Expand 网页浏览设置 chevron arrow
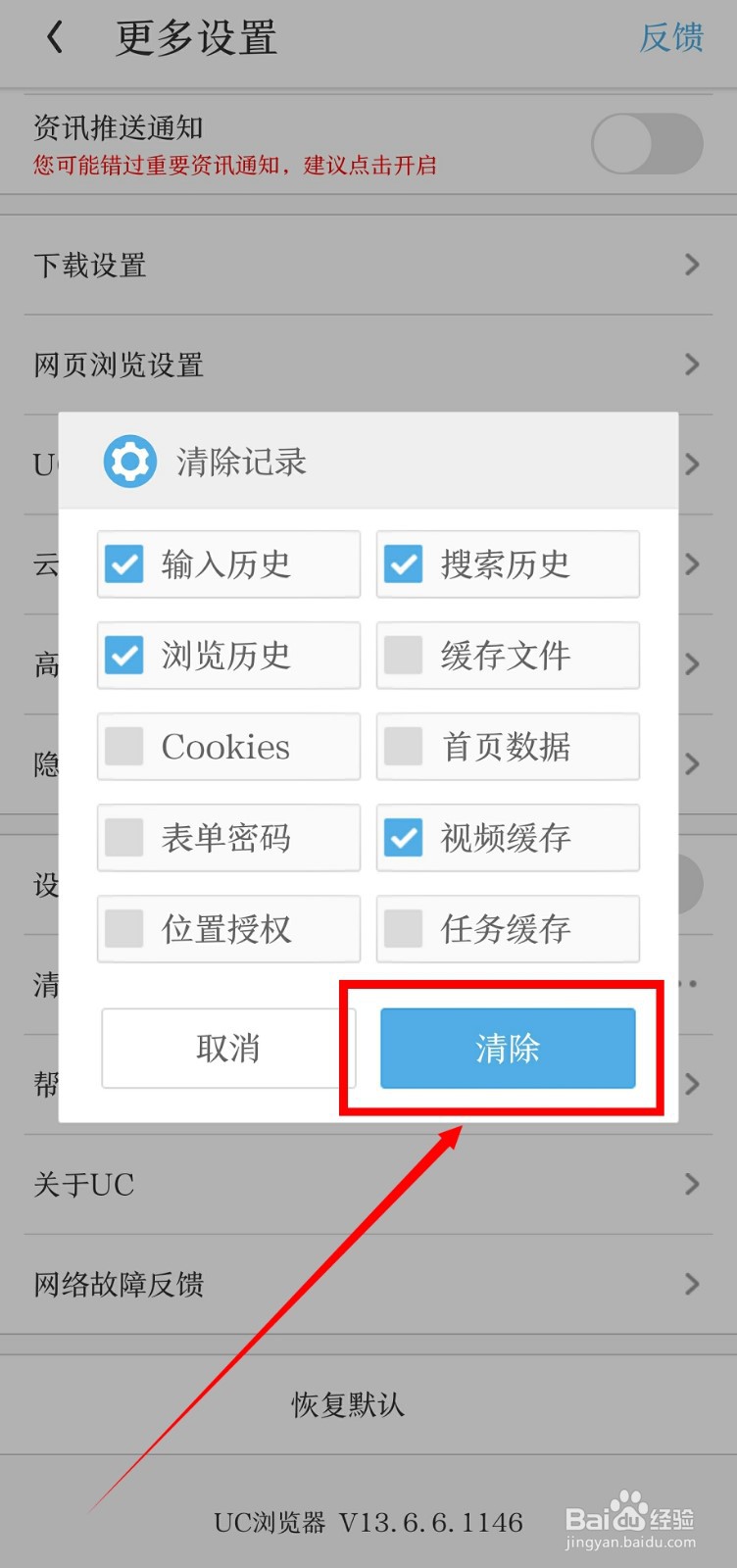 pos(692,365)
